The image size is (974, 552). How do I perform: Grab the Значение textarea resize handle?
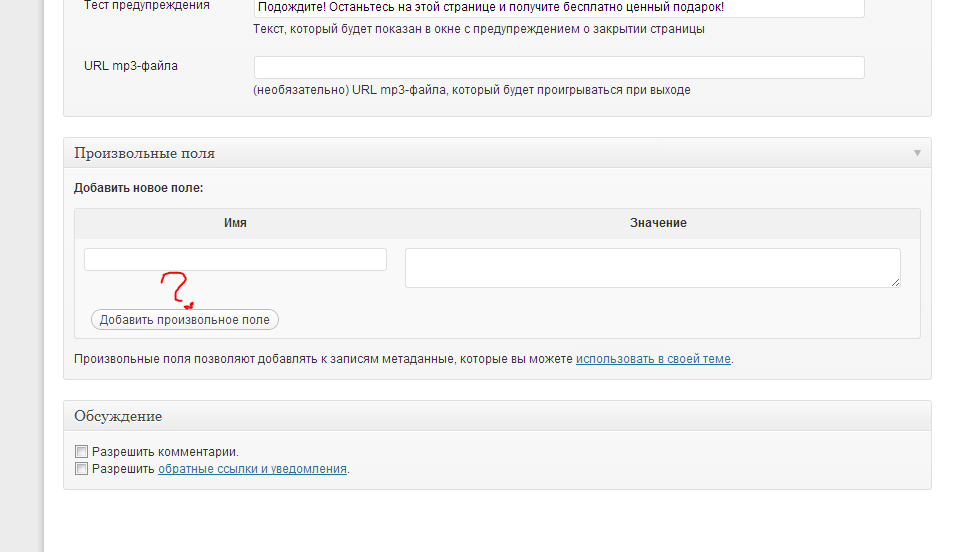tap(895, 283)
